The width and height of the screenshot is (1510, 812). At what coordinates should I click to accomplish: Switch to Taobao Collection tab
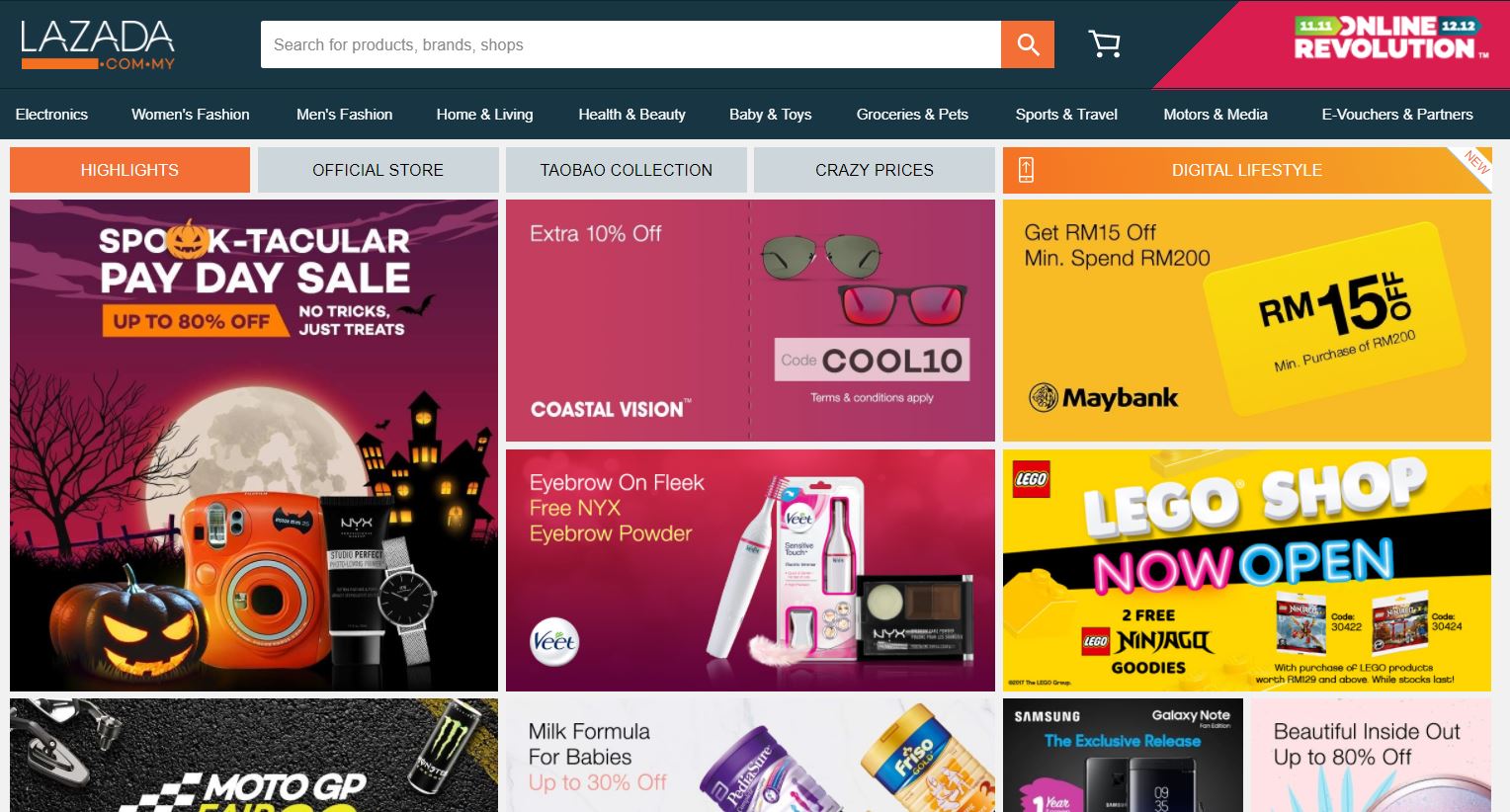click(626, 170)
